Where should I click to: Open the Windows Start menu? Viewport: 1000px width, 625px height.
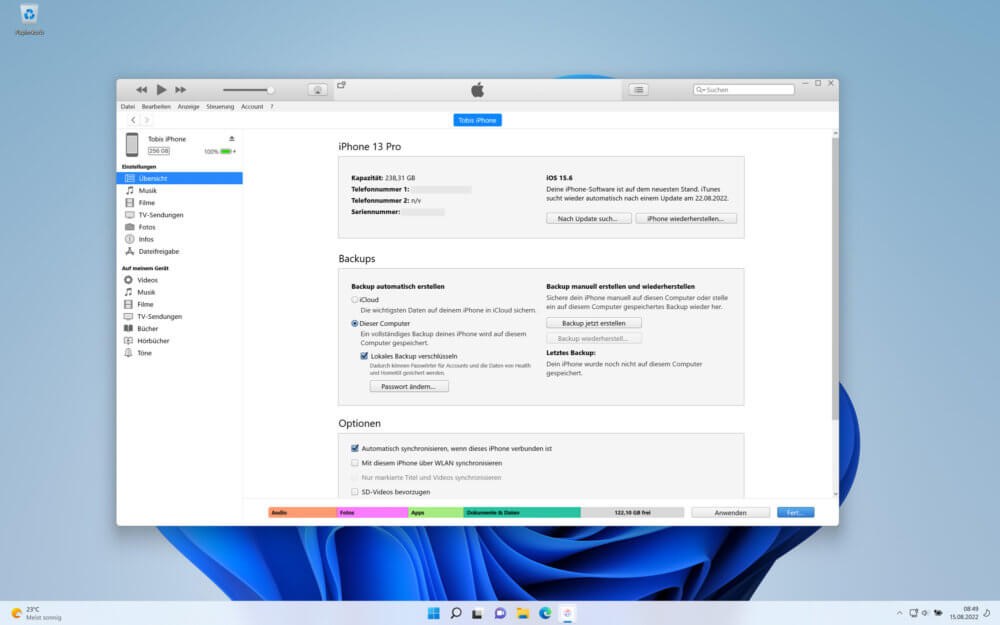click(x=434, y=613)
